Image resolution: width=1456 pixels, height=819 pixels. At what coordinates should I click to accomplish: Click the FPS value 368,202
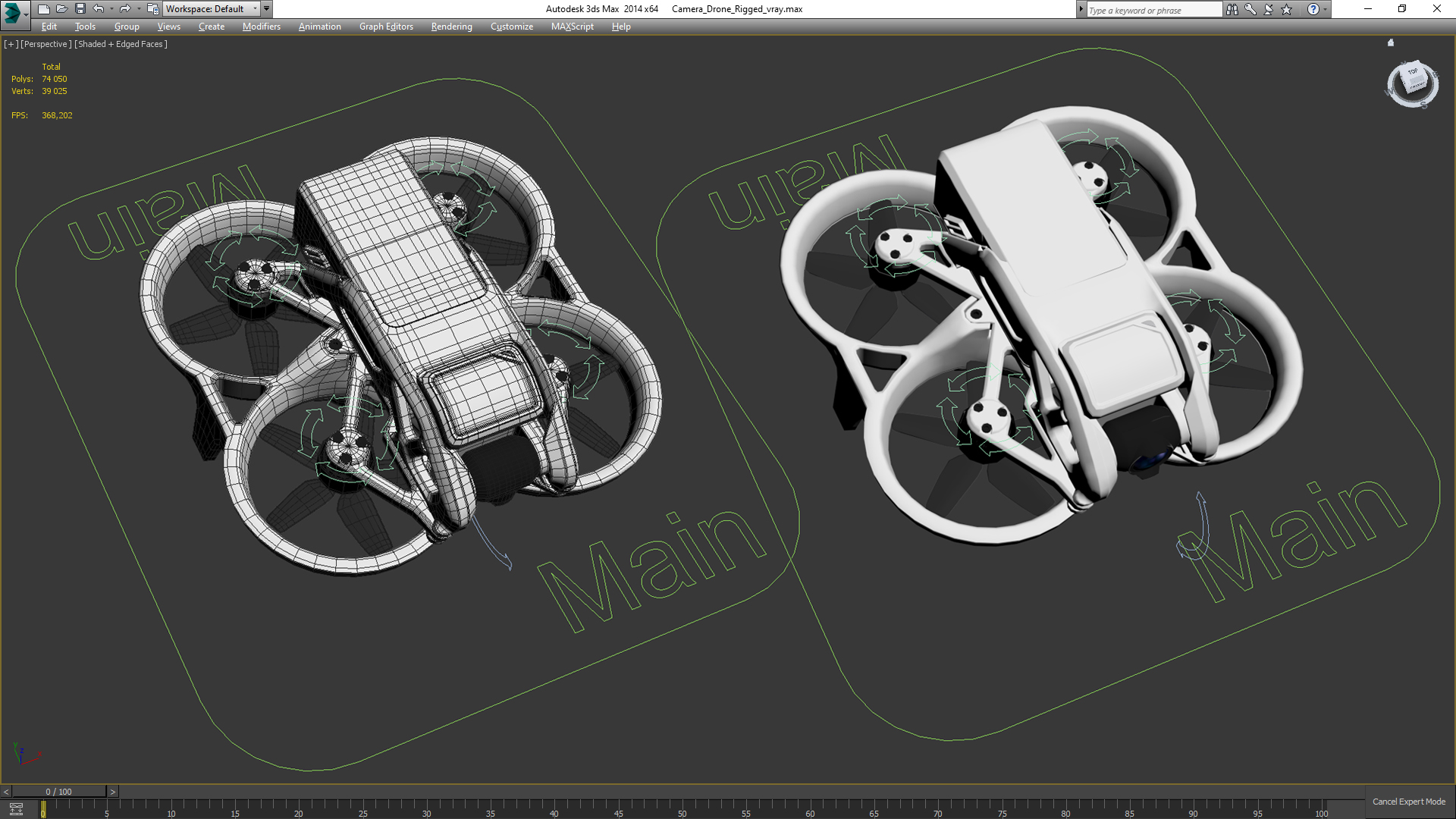click(58, 115)
